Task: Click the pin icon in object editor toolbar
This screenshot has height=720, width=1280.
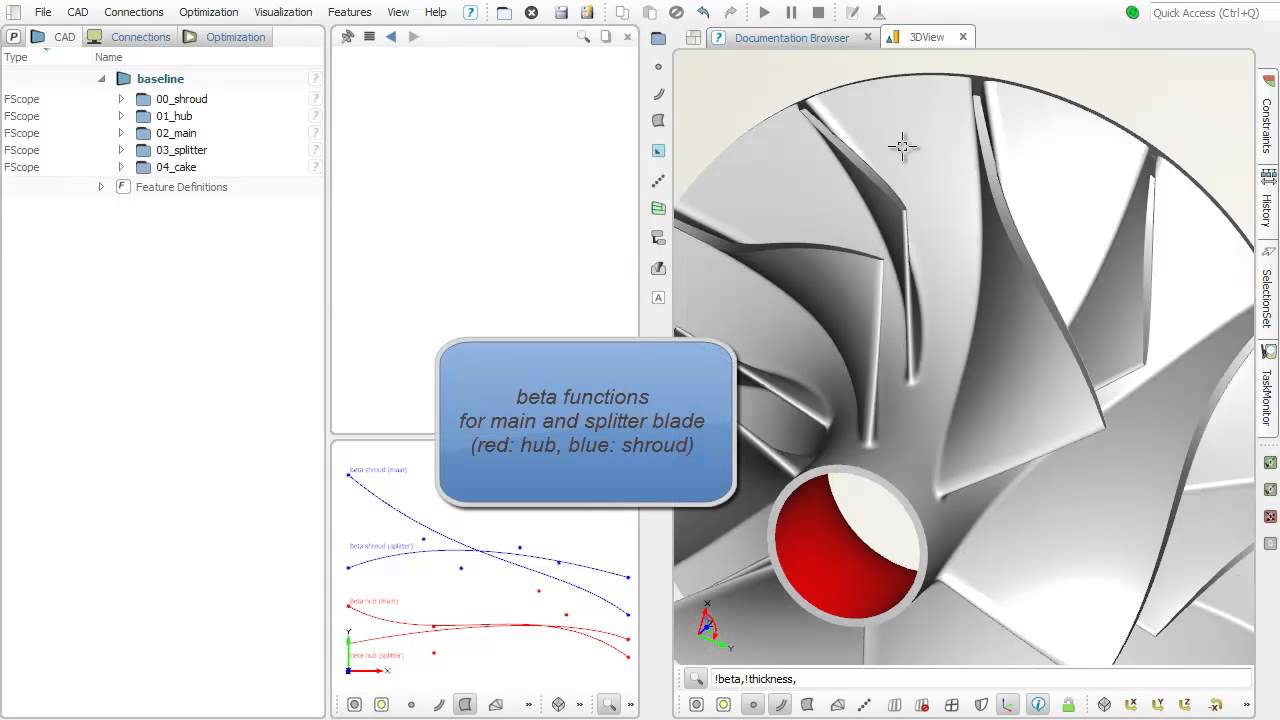Action: click(x=347, y=36)
